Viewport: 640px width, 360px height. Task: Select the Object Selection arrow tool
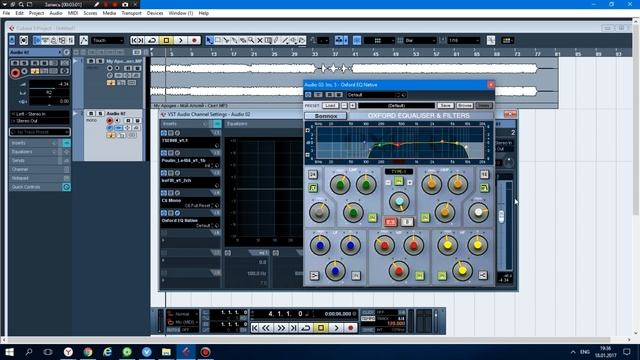click(209, 40)
